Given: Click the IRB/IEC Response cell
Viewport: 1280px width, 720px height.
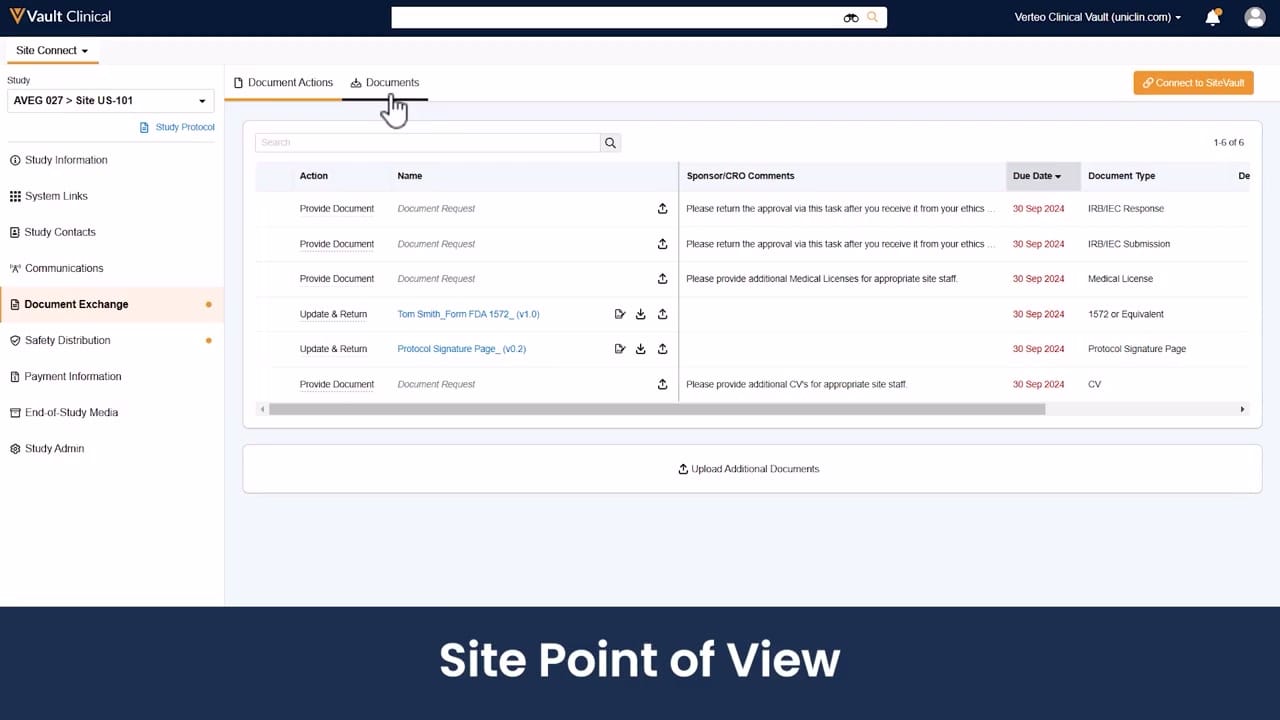Looking at the screenshot, I should (1125, 209).
